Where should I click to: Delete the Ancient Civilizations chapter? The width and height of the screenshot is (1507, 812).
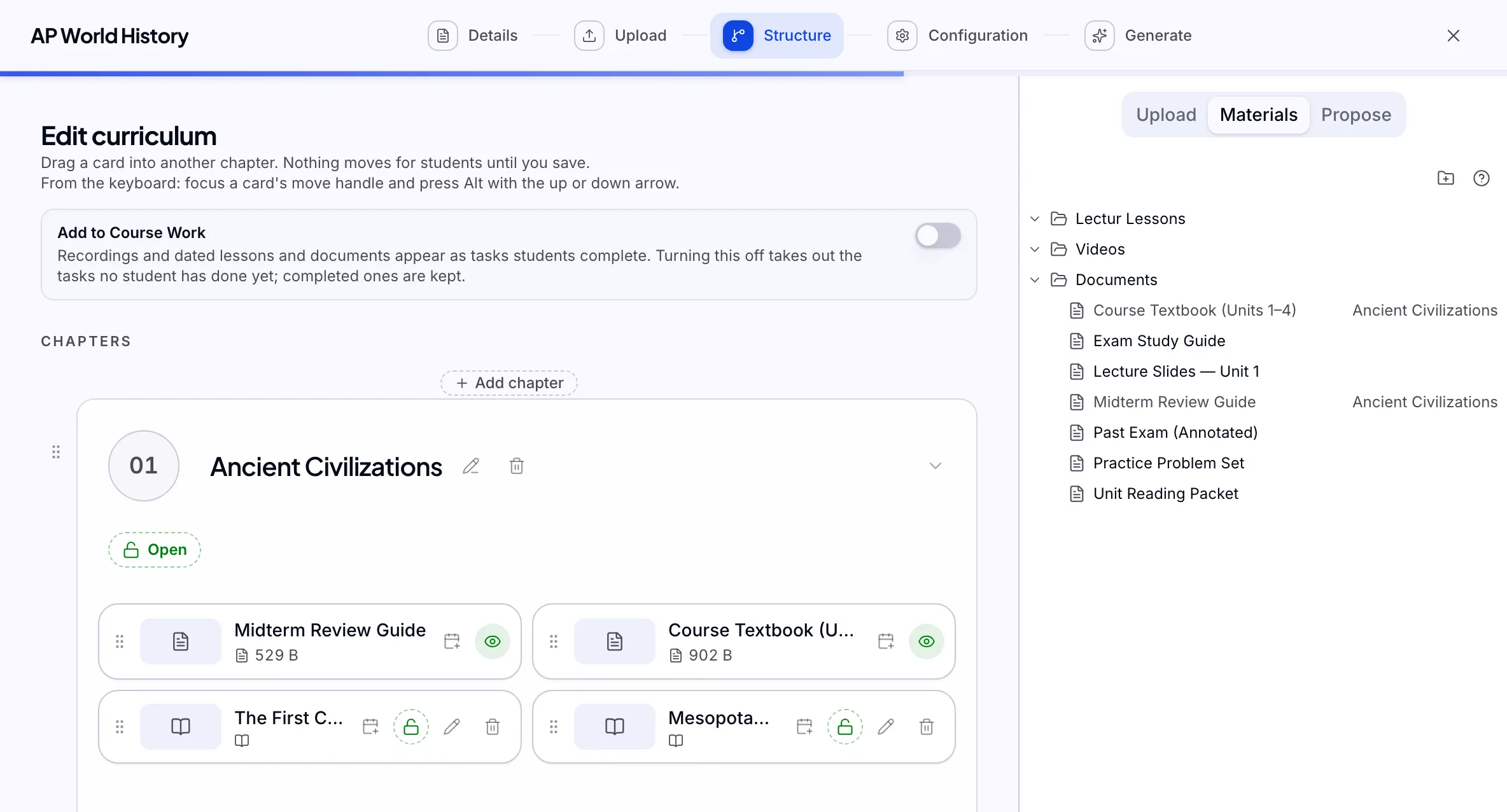click(517, 466)
